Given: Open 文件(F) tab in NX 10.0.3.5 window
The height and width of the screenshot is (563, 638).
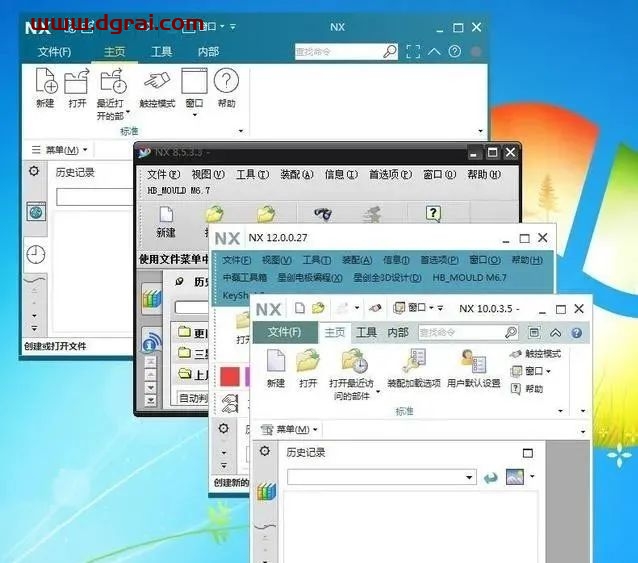Looking at the screenshot, I should (285, 332).
